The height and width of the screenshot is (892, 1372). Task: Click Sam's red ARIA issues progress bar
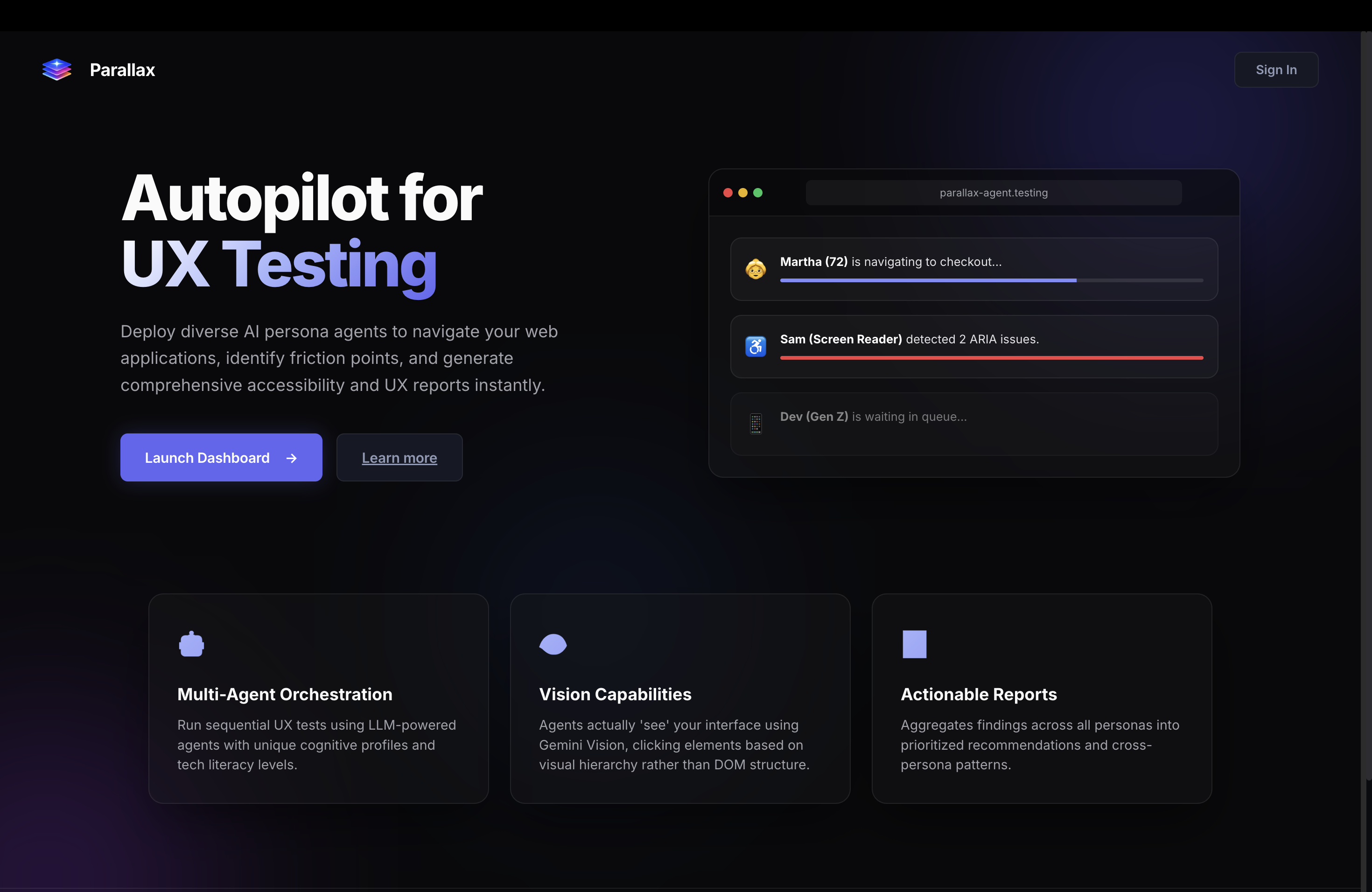tap(992, 358)
